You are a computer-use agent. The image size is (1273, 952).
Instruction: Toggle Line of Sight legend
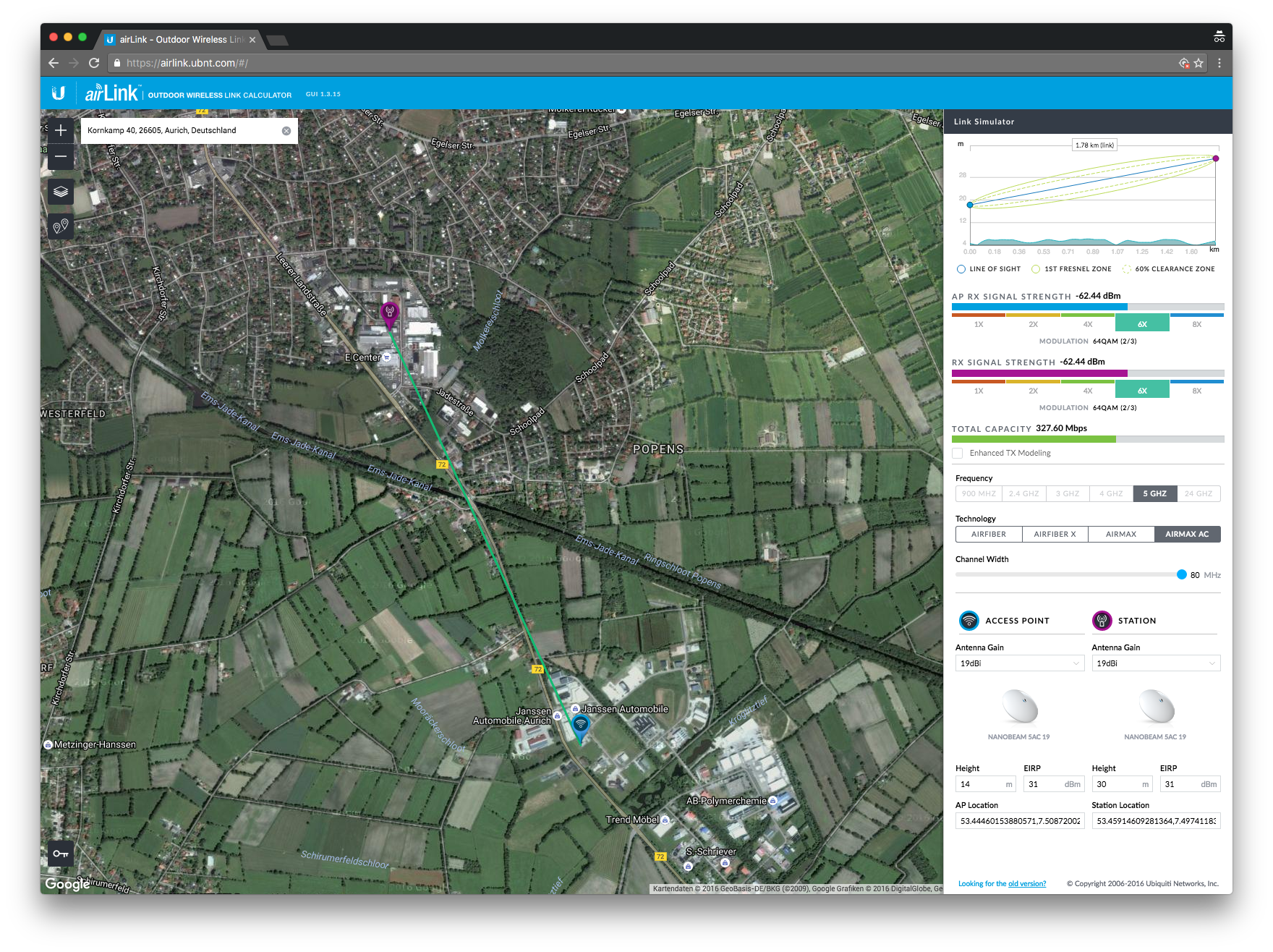[x=961, y=269]
